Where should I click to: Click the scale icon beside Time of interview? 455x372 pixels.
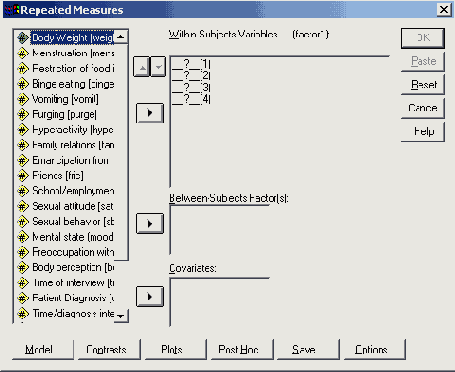tap(23, 283)
